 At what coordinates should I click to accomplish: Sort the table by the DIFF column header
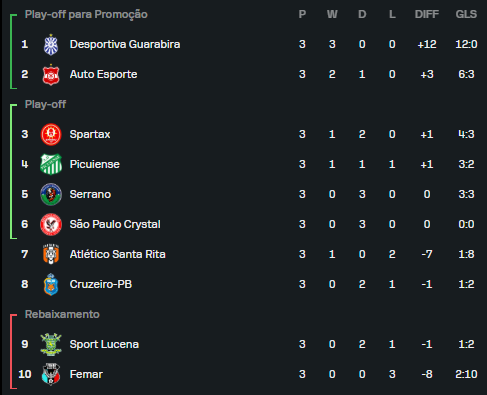tap(427, 14)
